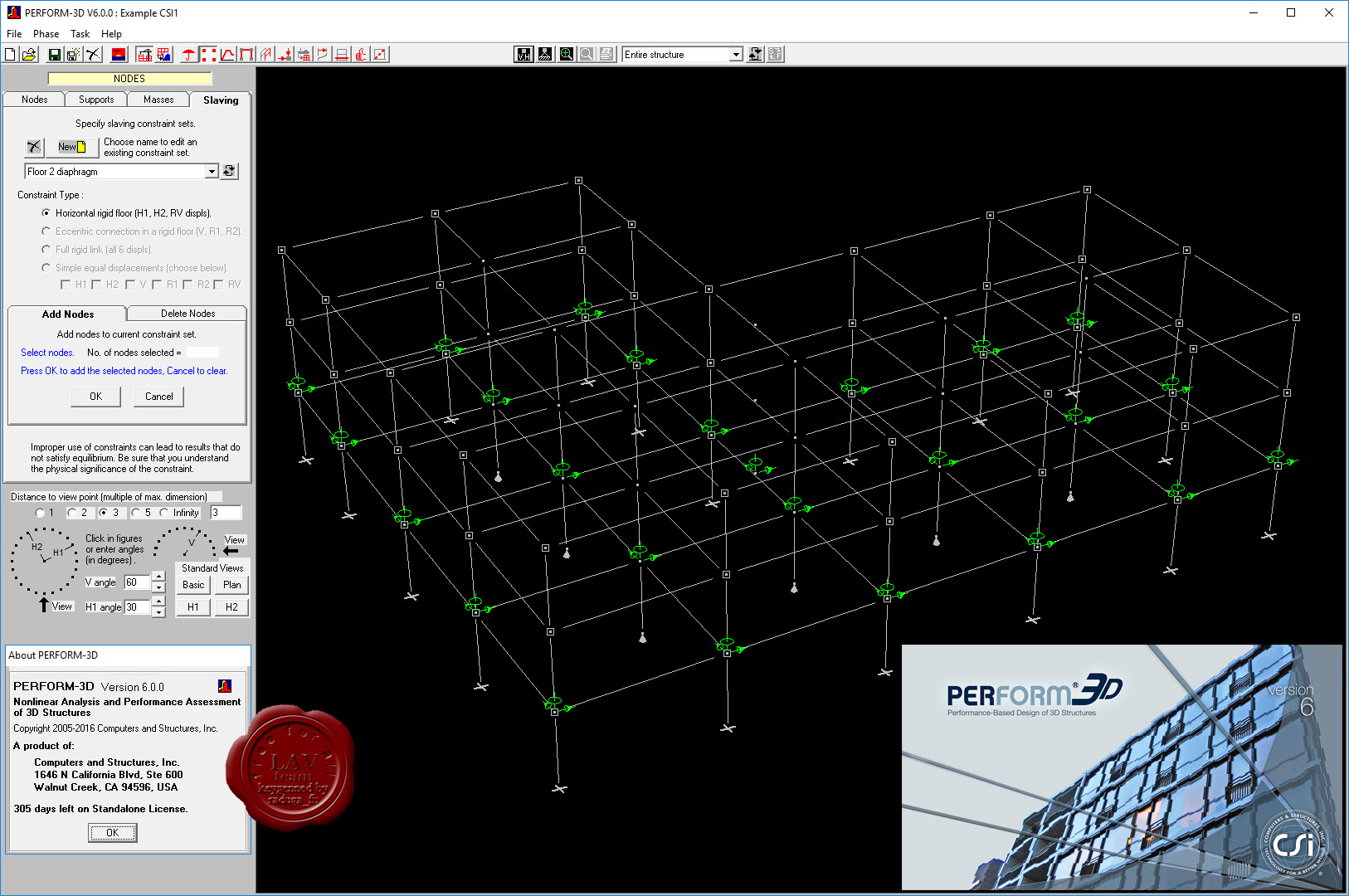Open the Entire structure frame dropdown
The width and height of the screenshot is (1349, 896).
click(x=735, y=55)
